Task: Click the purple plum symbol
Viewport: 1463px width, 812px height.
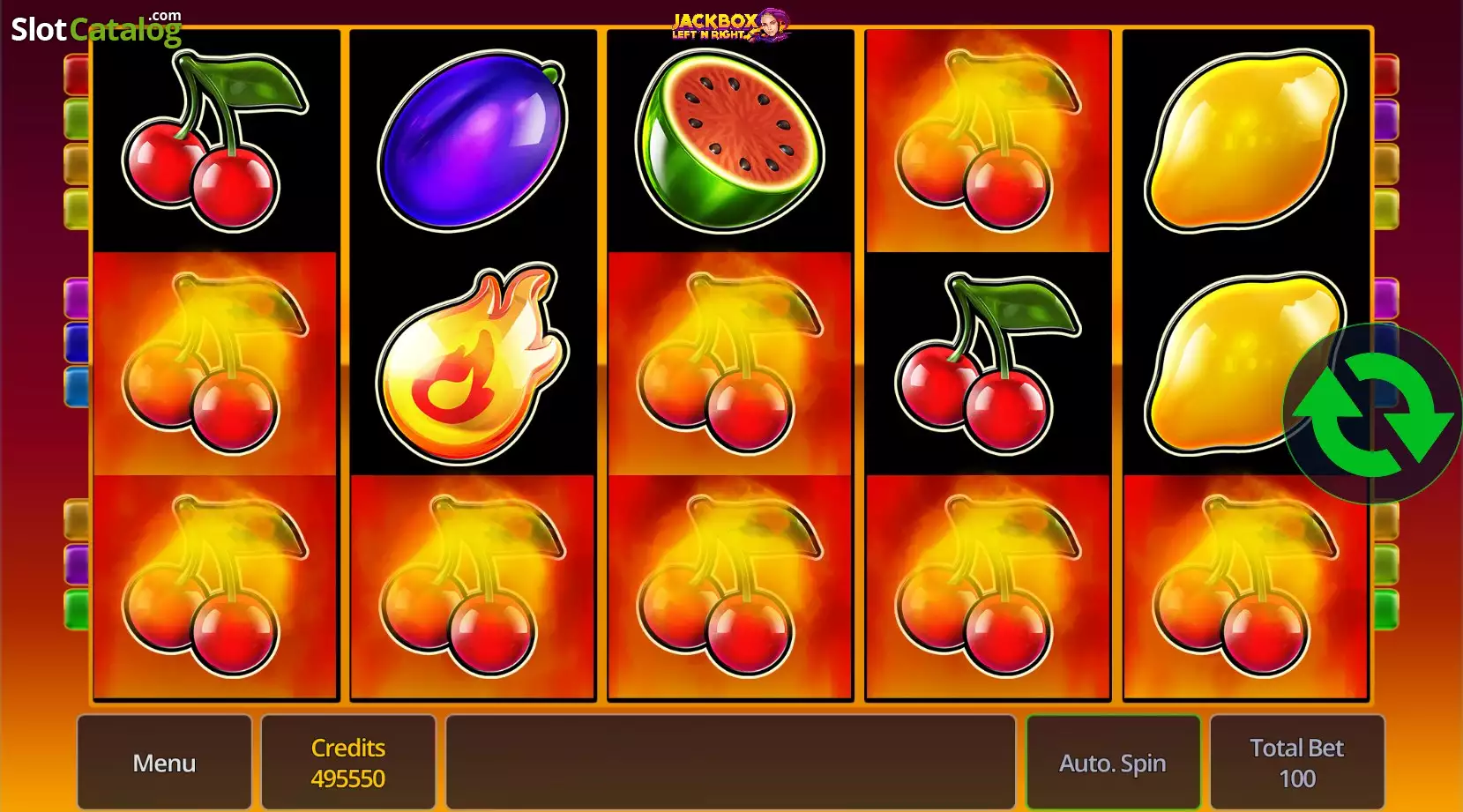Action: (x=473, y=141)
